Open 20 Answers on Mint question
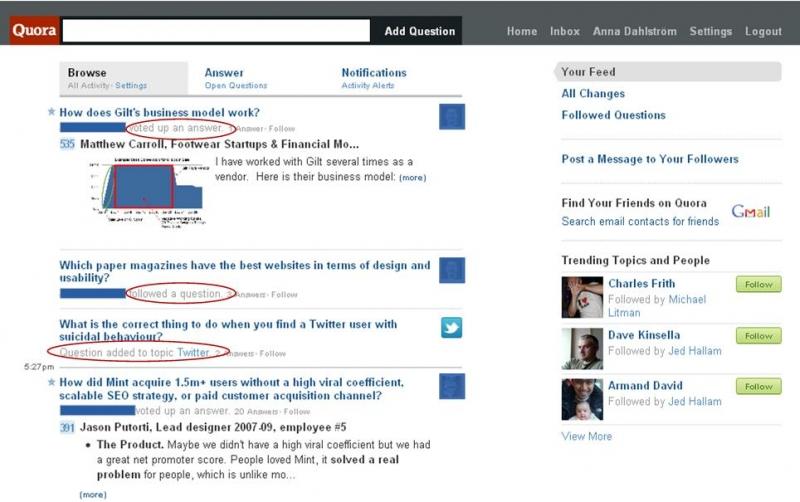The width and height of the screenshot is (800, 502). [x=256, y=411]
